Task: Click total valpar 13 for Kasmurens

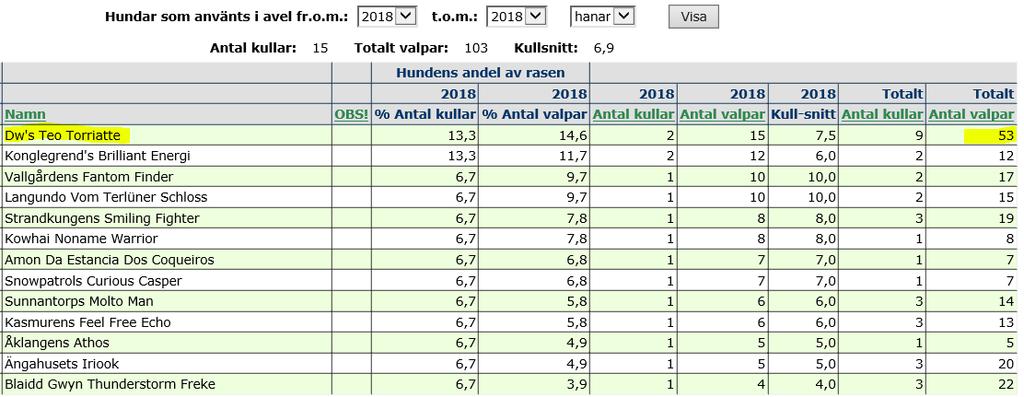Action: (x=1005, y=323)
